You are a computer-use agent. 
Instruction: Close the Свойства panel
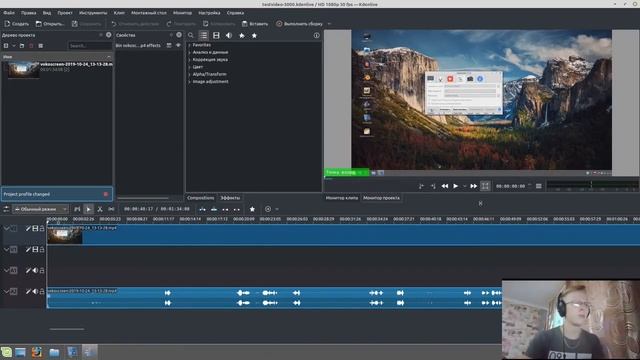click(x=179, y=35)
